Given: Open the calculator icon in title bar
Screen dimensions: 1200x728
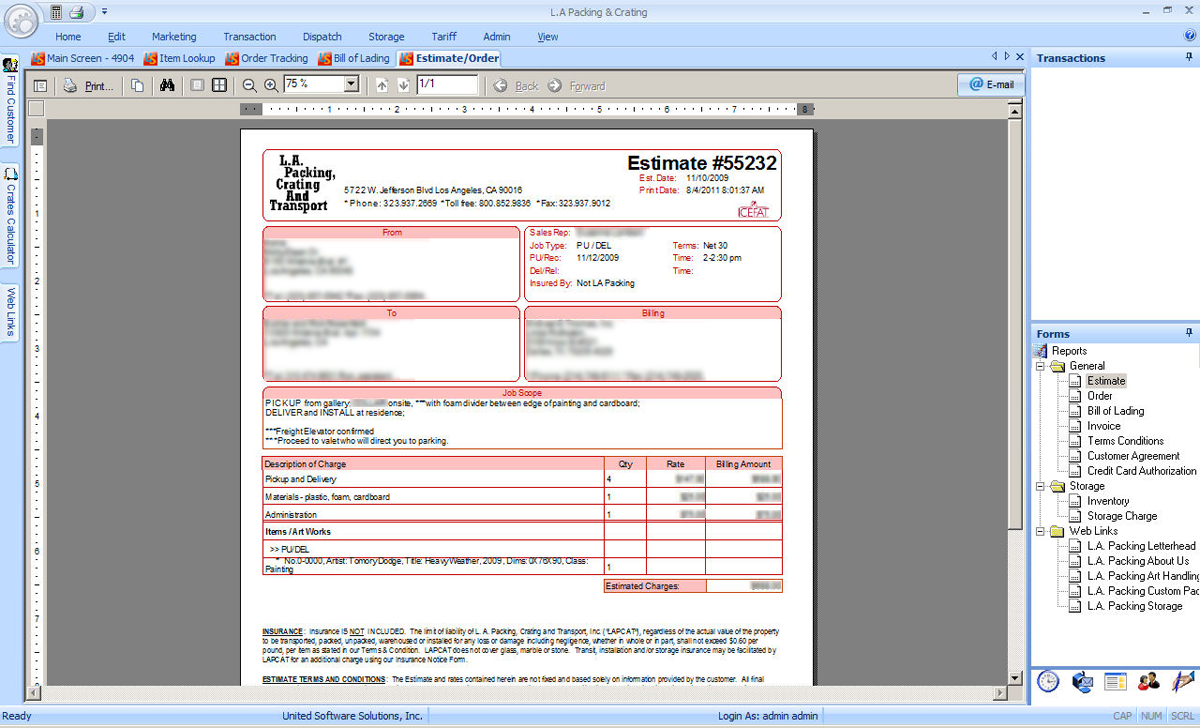Looking at the screenshot, I should tap(55, 13).
